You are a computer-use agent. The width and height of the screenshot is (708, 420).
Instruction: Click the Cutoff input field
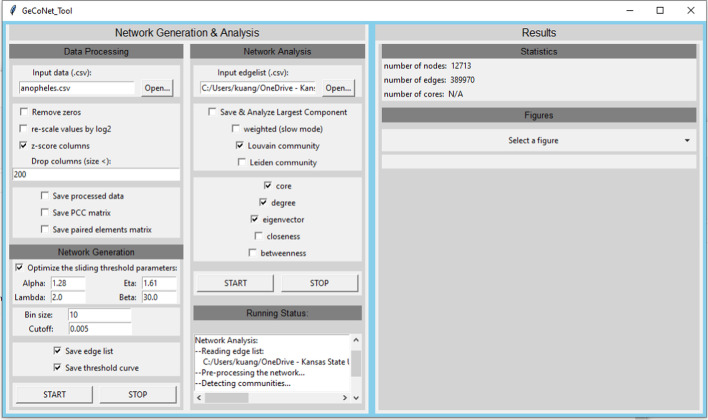(x=99, y=328)
